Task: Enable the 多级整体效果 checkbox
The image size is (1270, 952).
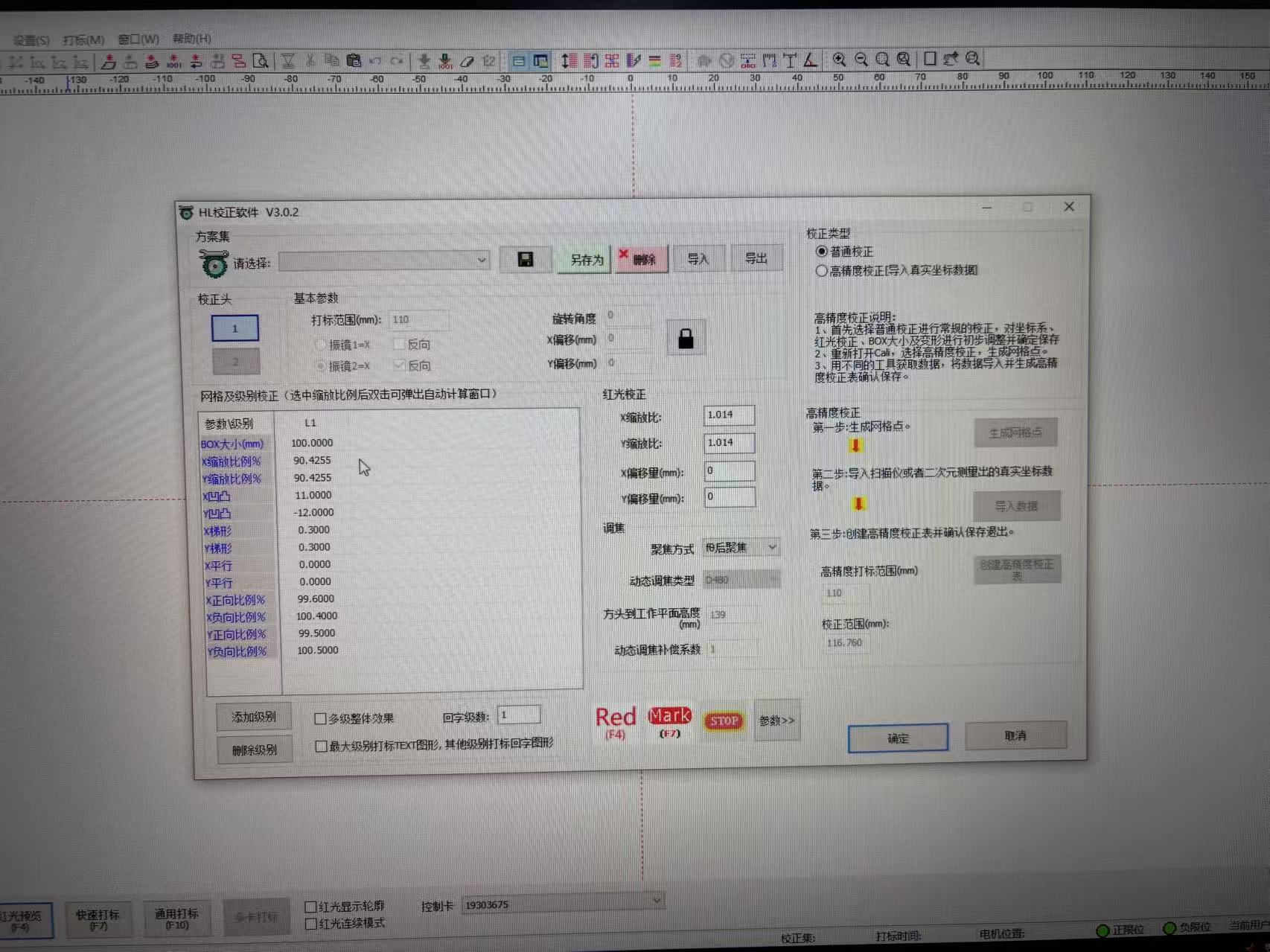Action: click(321, 718)
